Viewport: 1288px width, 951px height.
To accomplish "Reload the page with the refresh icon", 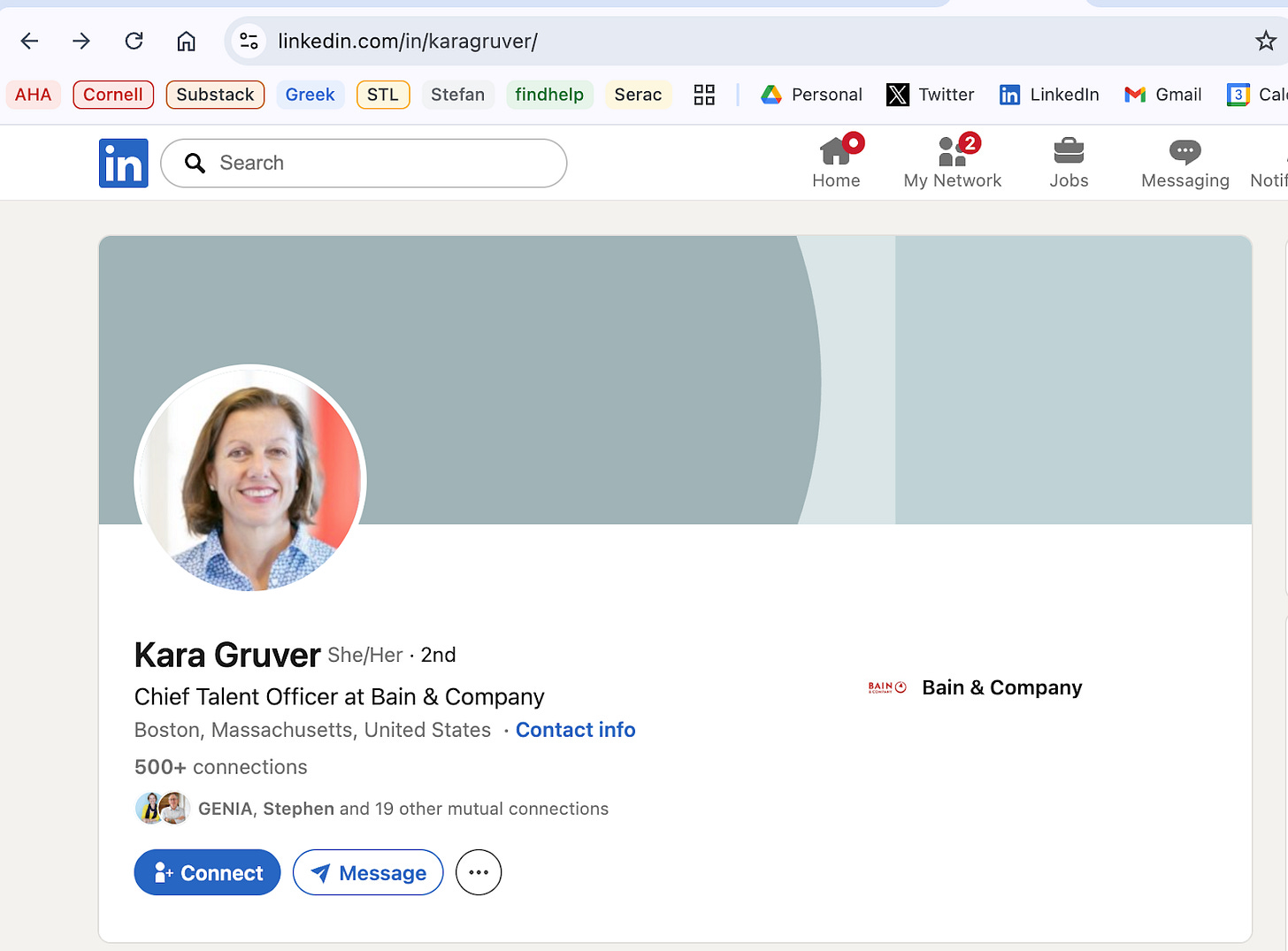I will 134,41.
